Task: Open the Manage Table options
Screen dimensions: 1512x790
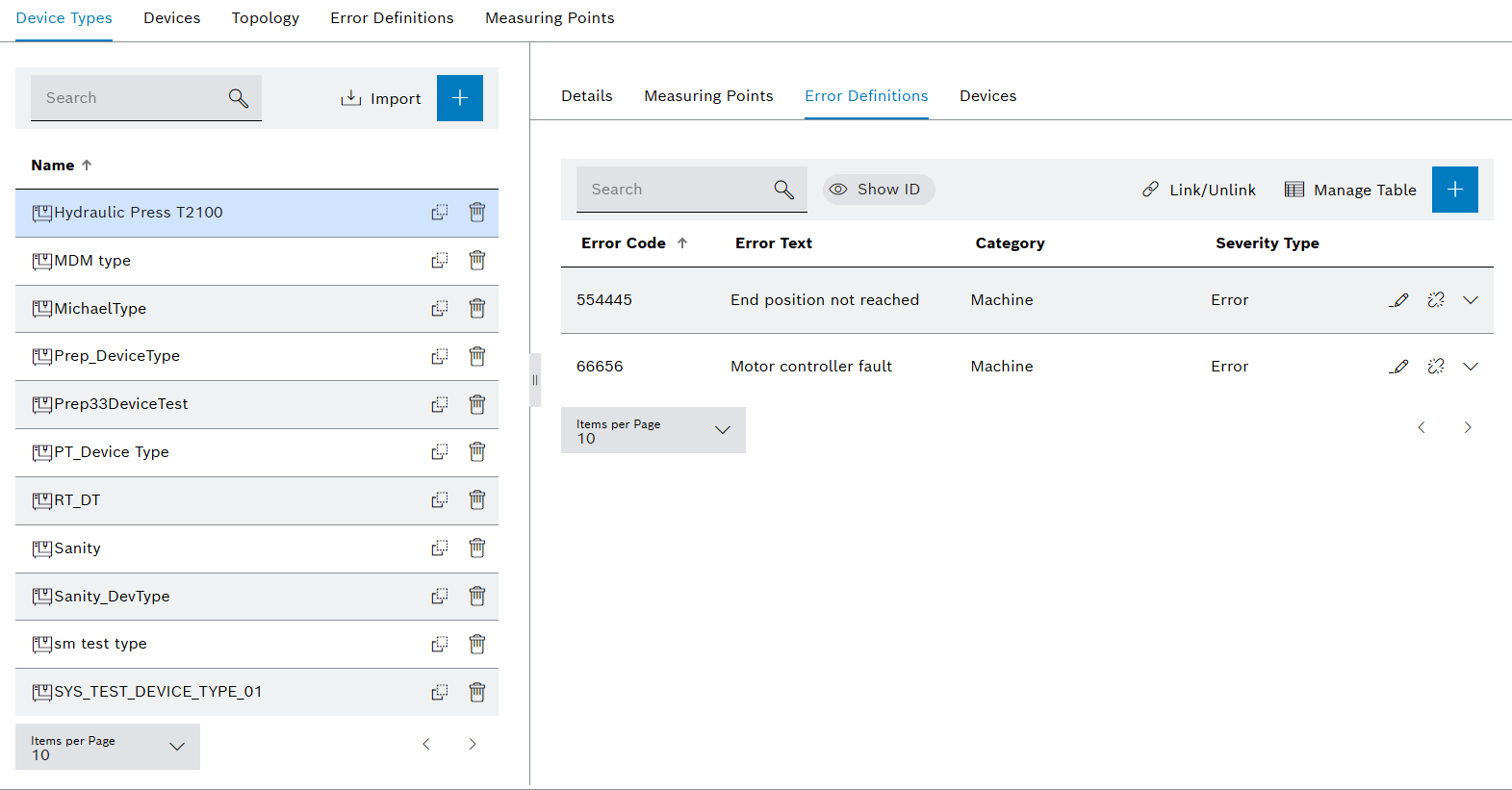Action: (x=1350, y=190)
